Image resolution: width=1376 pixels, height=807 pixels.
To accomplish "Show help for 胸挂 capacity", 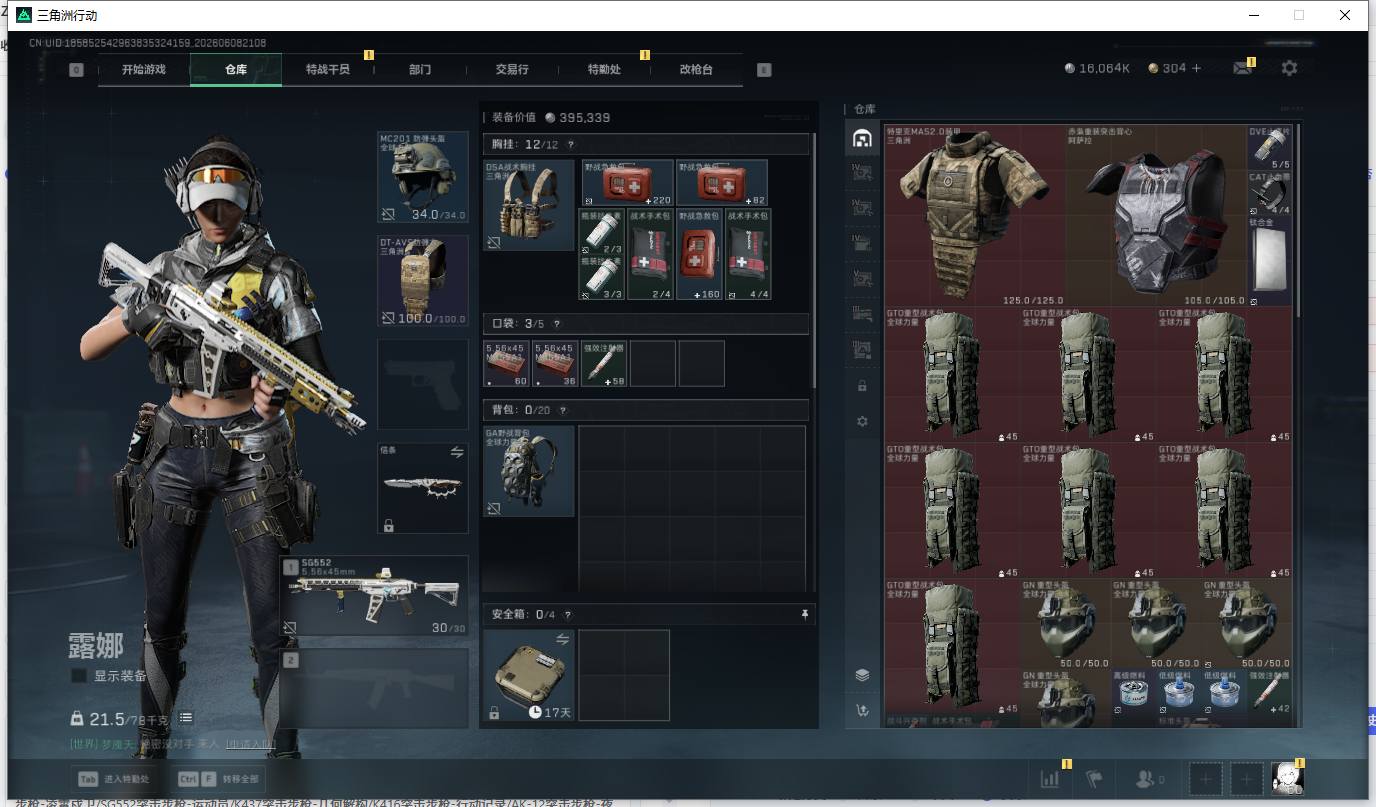I will pyautogui.click(x=571, y=145).
